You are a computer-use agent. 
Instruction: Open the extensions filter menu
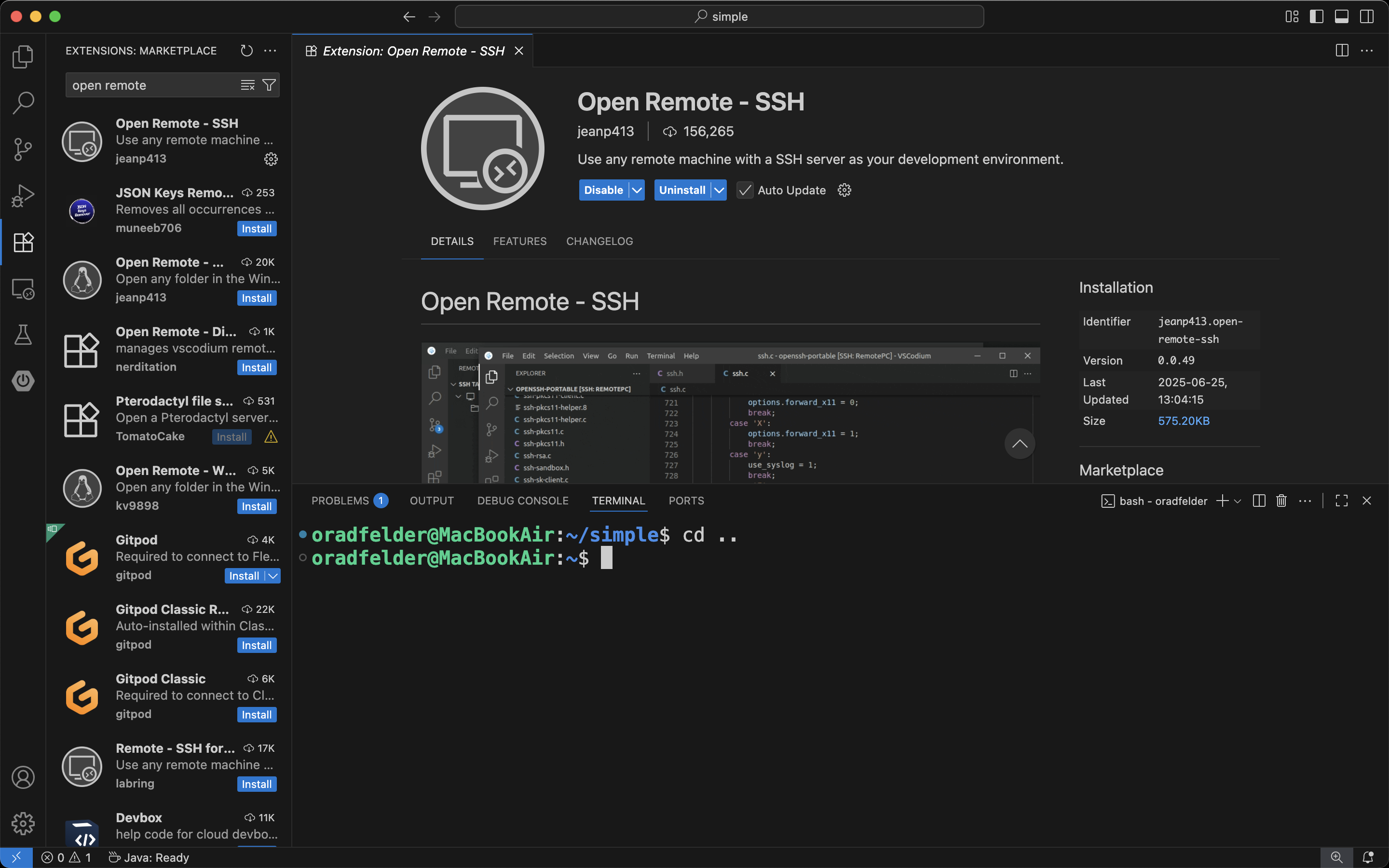tap(269, 85)
